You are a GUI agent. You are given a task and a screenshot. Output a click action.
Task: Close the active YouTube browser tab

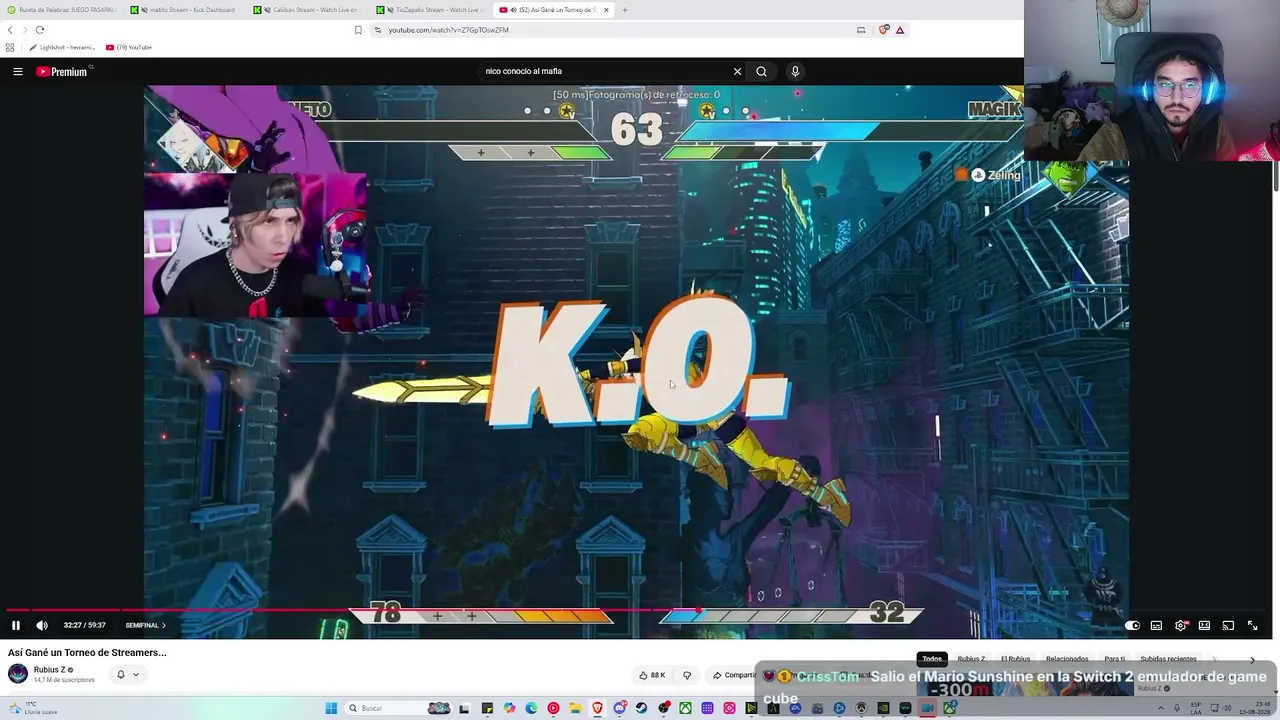click(606, 10)
